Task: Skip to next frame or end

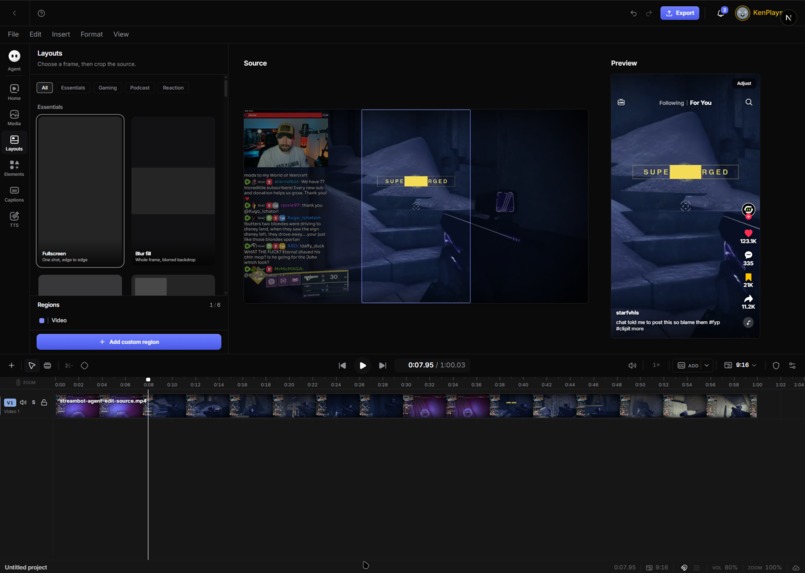Action: click(x=382, y=366)
